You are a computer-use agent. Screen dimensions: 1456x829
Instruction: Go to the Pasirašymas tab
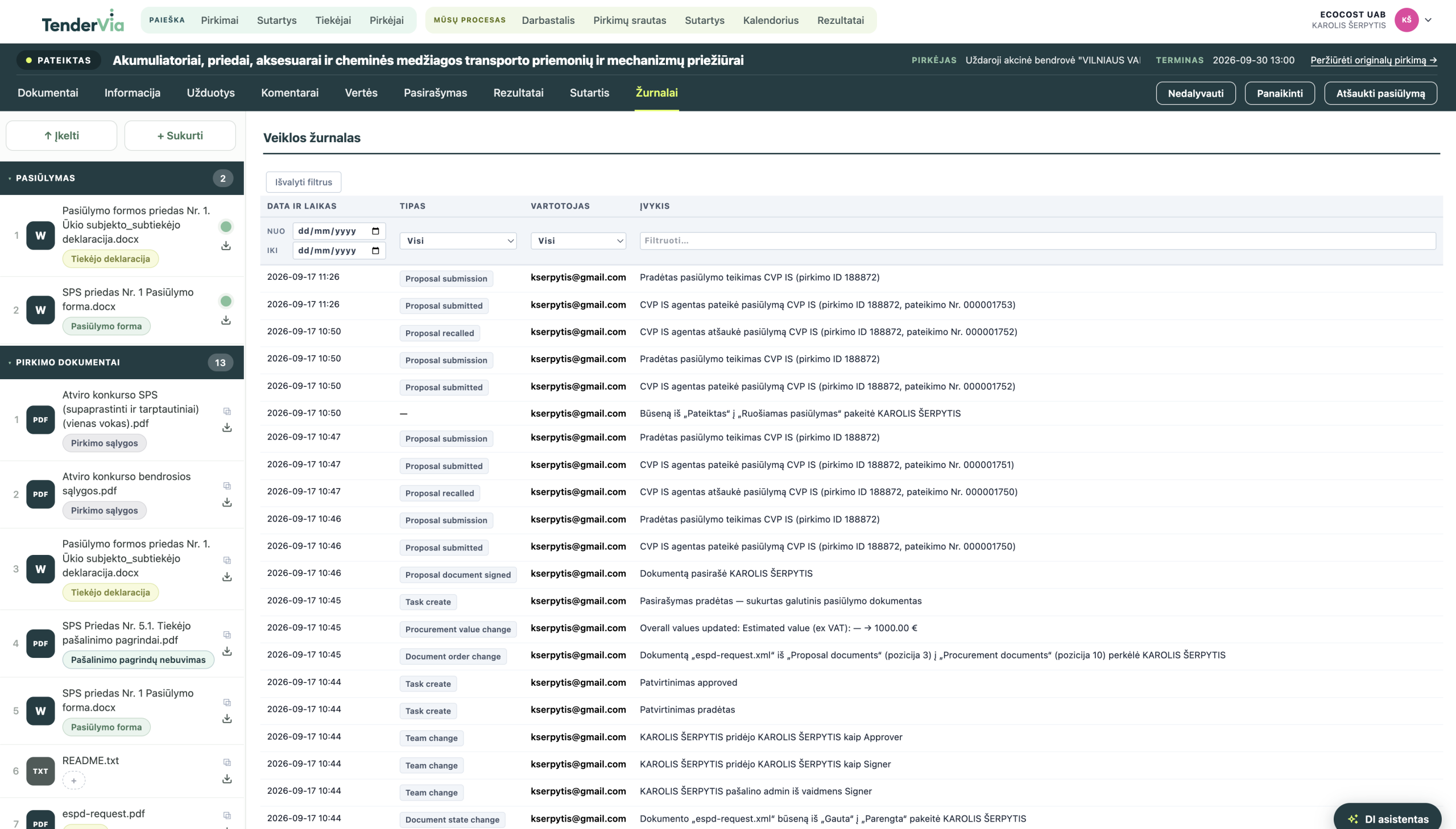(x=435, y=93)
